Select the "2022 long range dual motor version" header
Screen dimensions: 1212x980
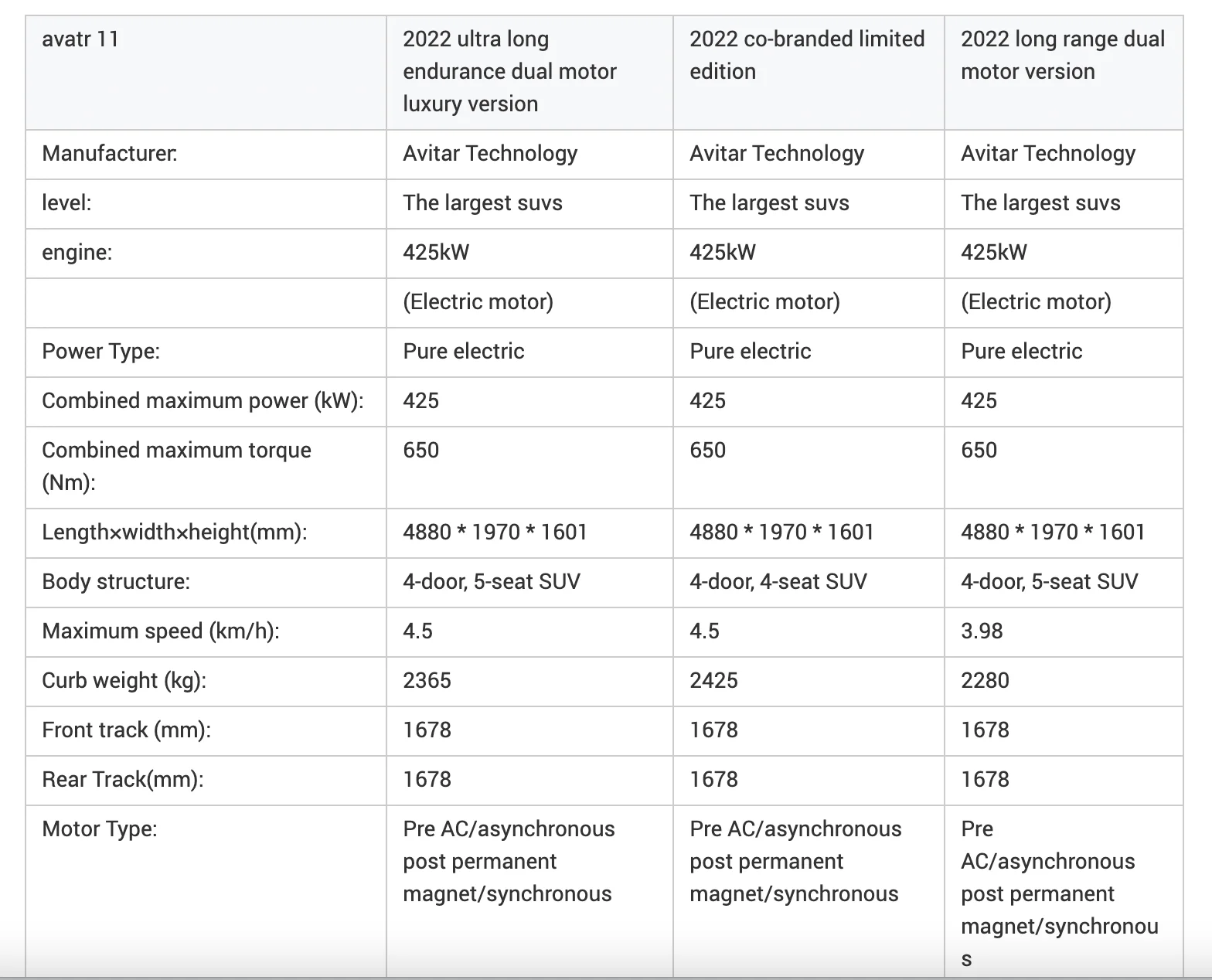click(x=1062, y=55)
